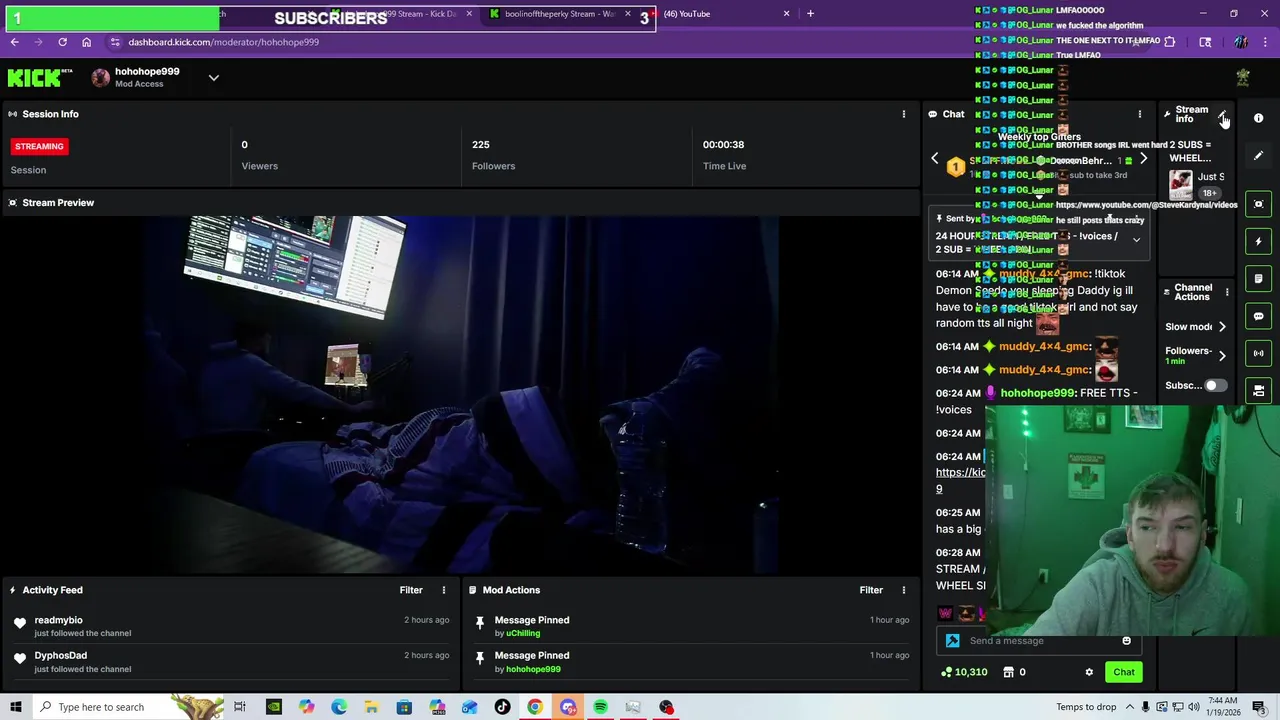Click the browser back arrow
The image size is (1280, 720).
pos(14,42)
